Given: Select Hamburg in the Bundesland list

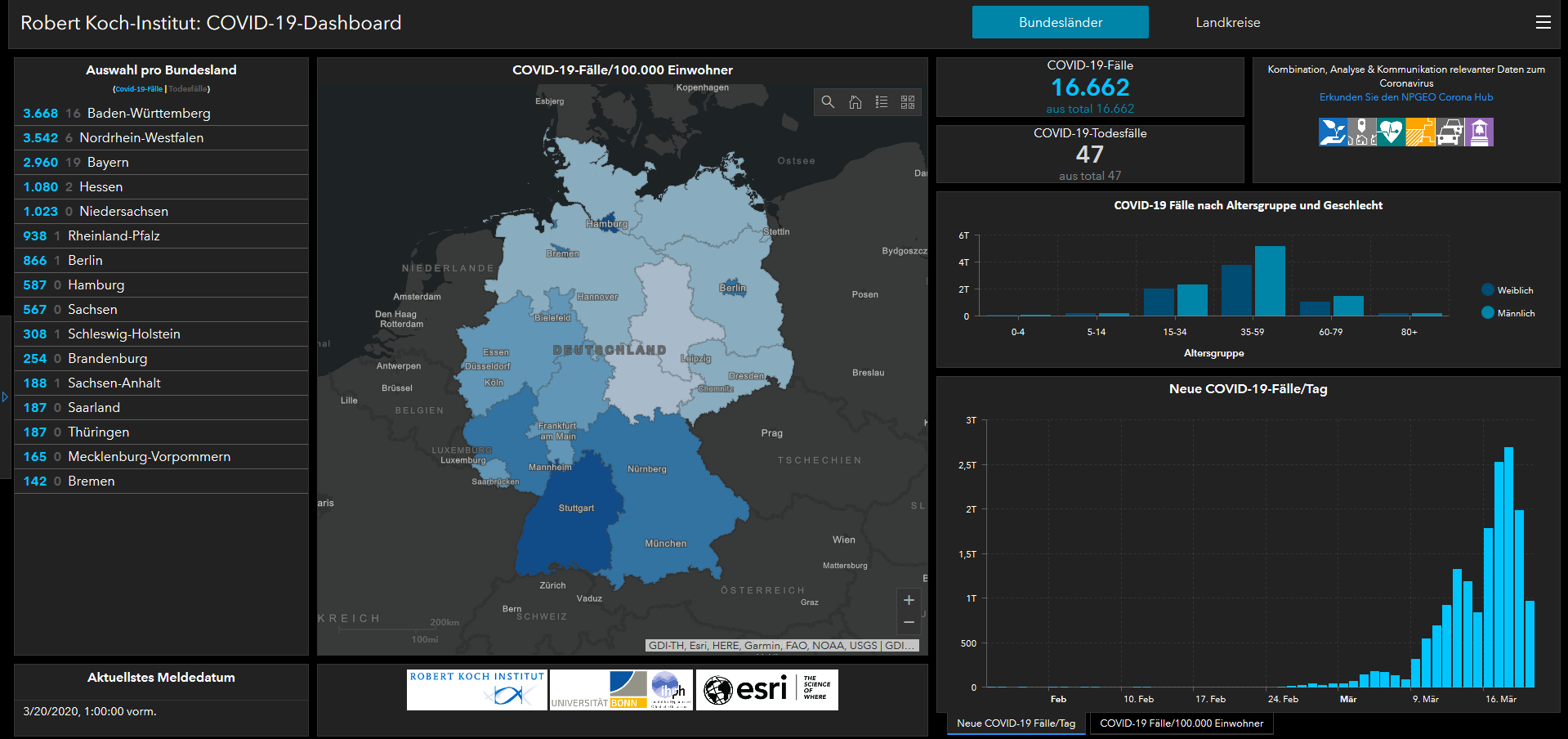Looking at the screenshot, I should click(161, 284).
